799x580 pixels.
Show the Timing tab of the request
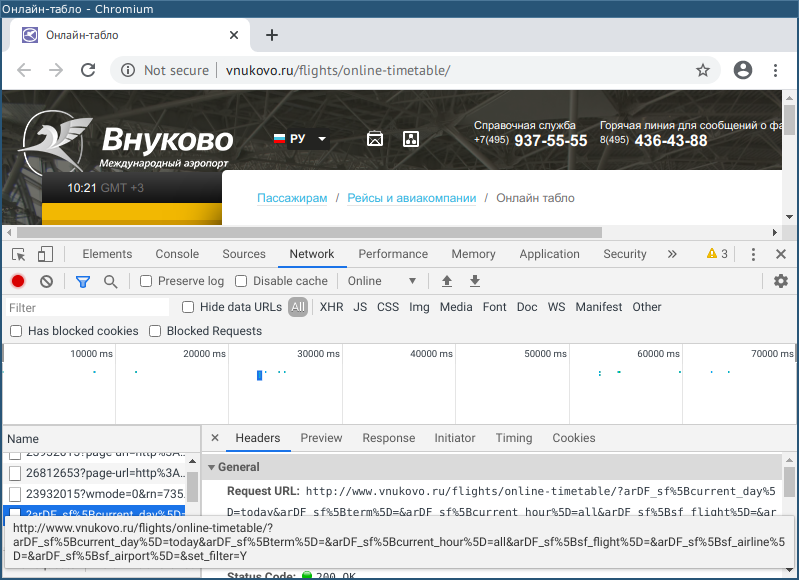click(514, 438)
